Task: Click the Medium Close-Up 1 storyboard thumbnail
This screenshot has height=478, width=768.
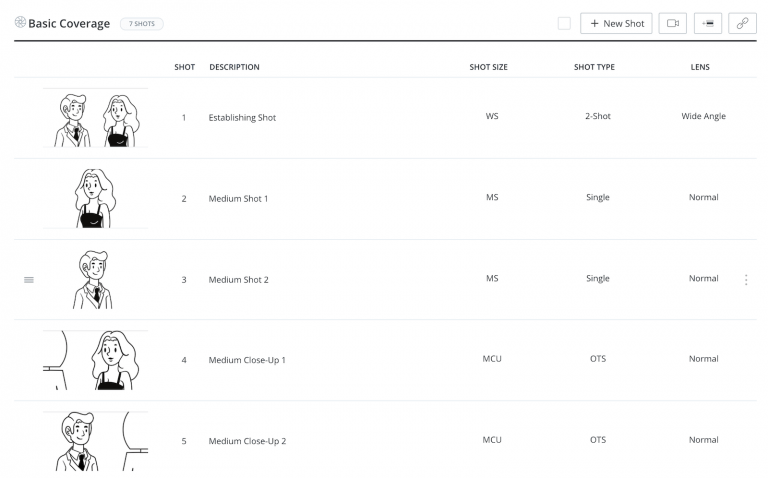Action: (96, 359)
